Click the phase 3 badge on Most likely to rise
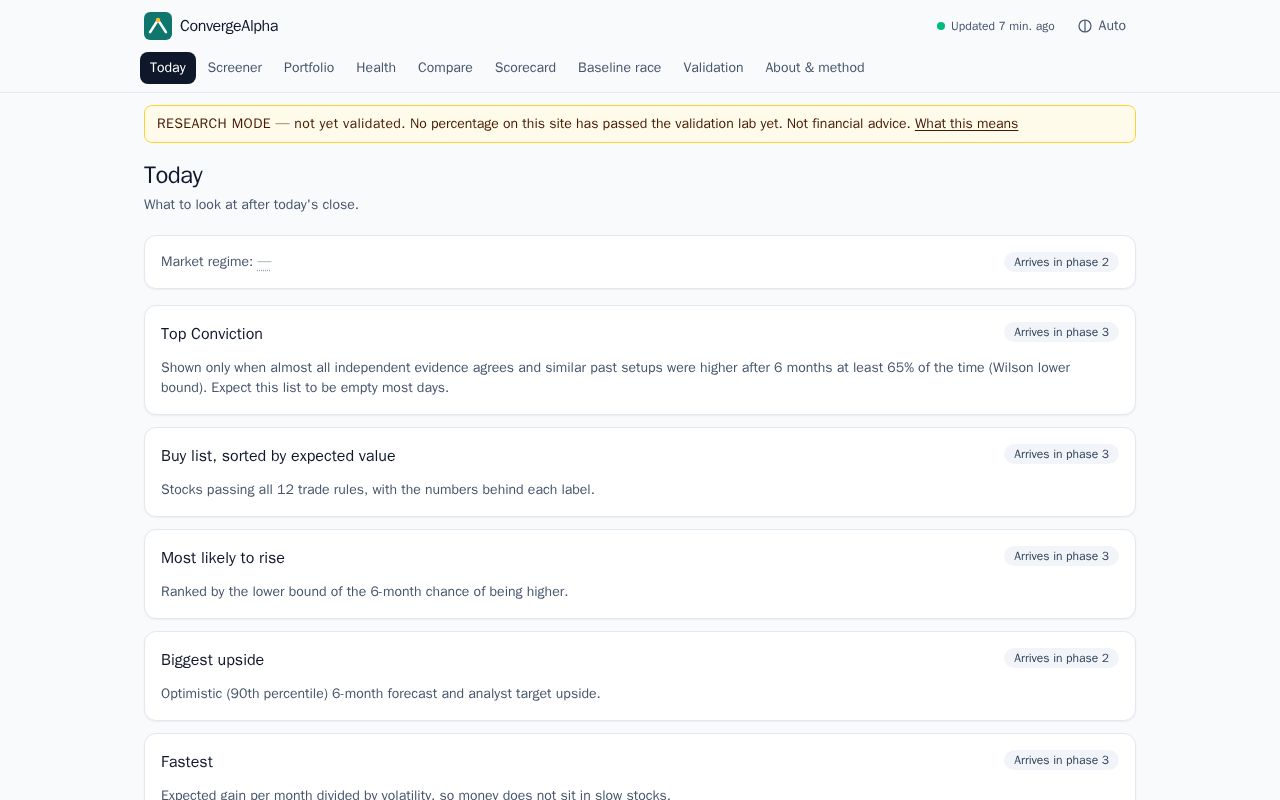 pyautogui.click(x=1061, y=556)
